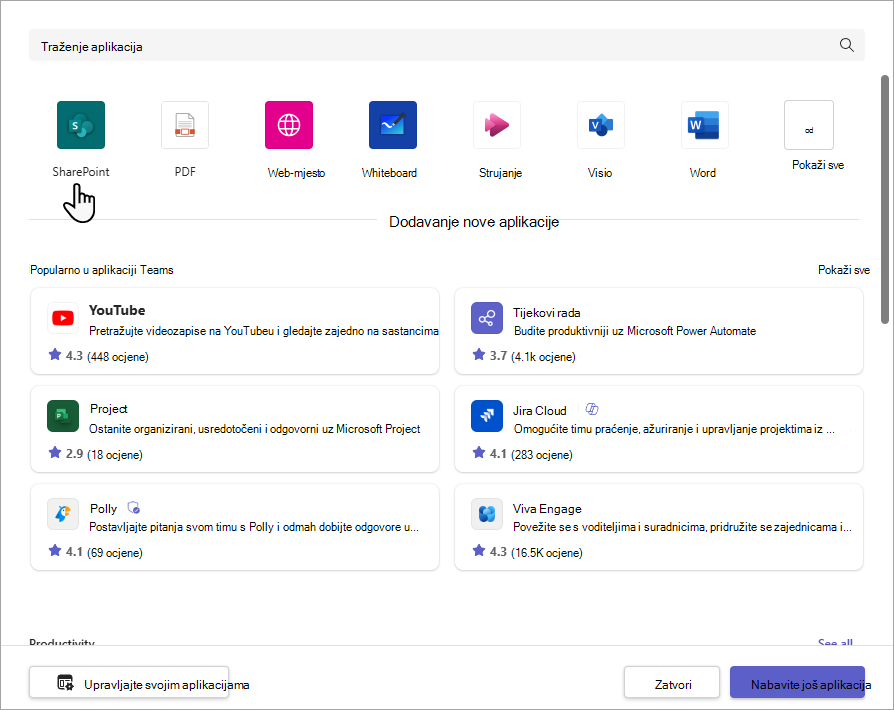Click the YouTube logo icon

pos(63,318)
